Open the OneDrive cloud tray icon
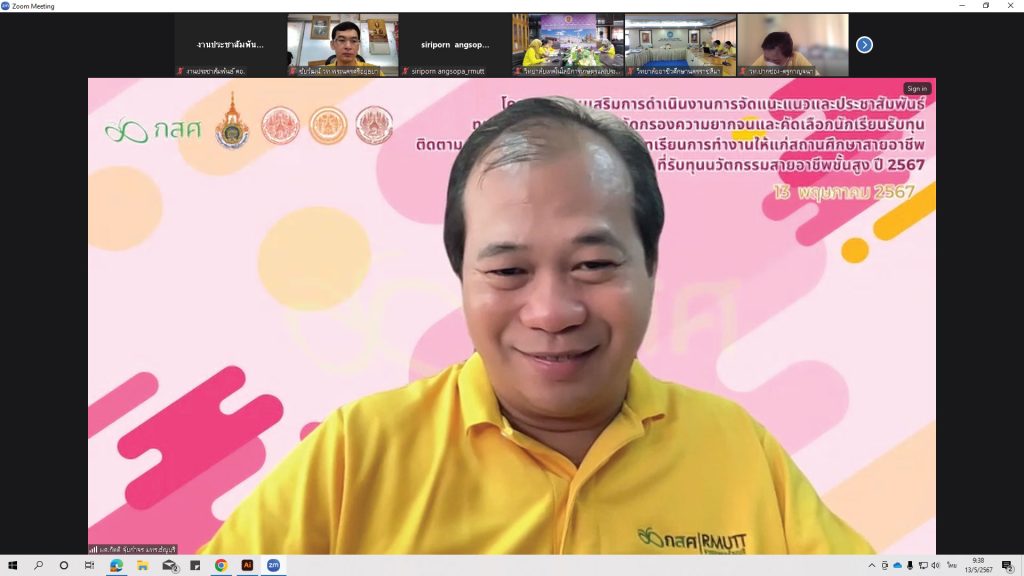The height and width of the screenshot is (576, 1024). click(897, 566)
